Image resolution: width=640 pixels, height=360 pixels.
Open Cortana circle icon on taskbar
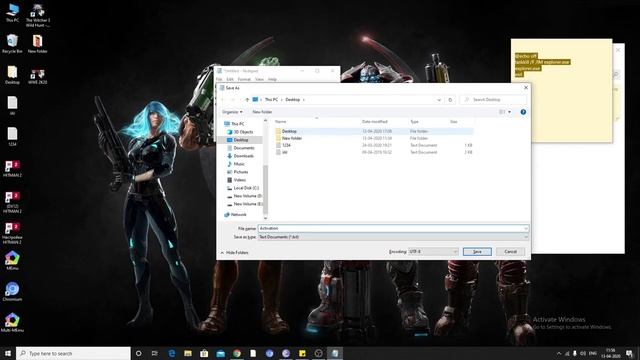tap(138, 353)
